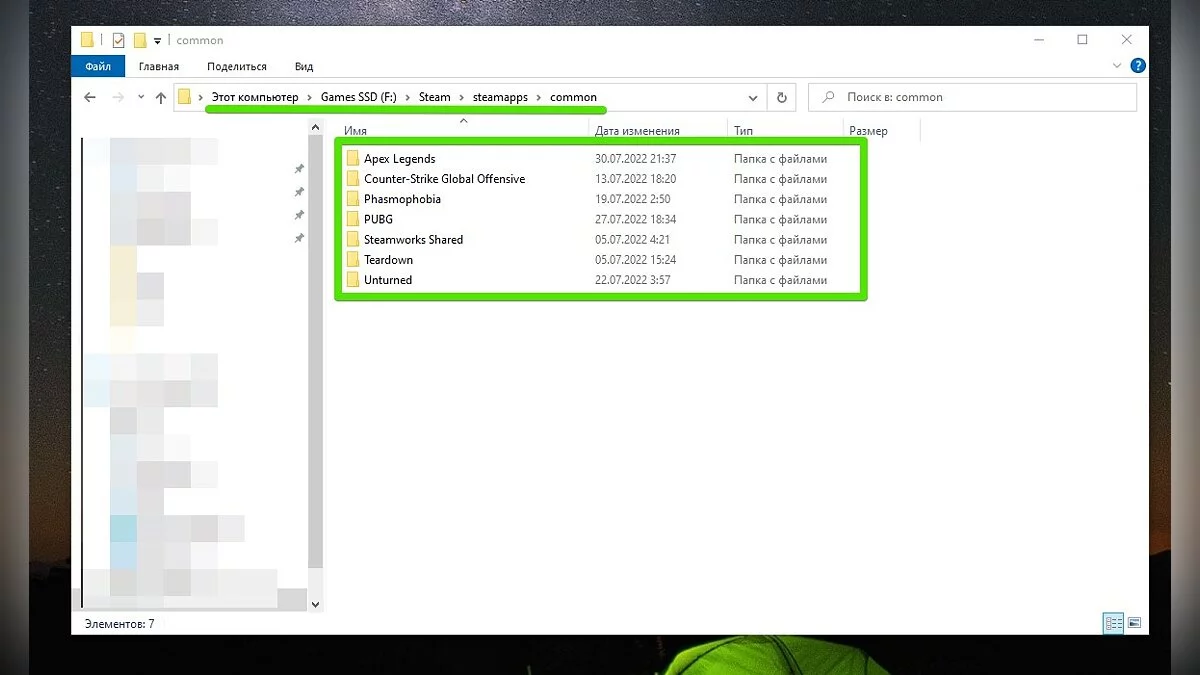Navigate to steamapps in breadcrumb path
The height and width of the screenshot is (675, 1200).
pyautogui.click(x=500, y=97)
